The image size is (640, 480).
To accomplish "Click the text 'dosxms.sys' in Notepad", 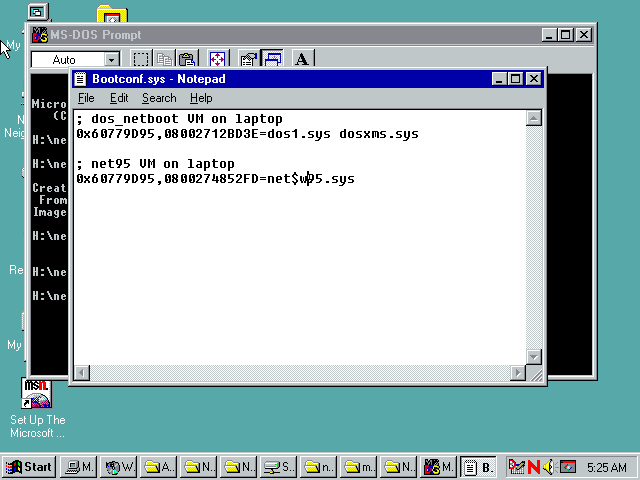I will [x=379, y=134].
